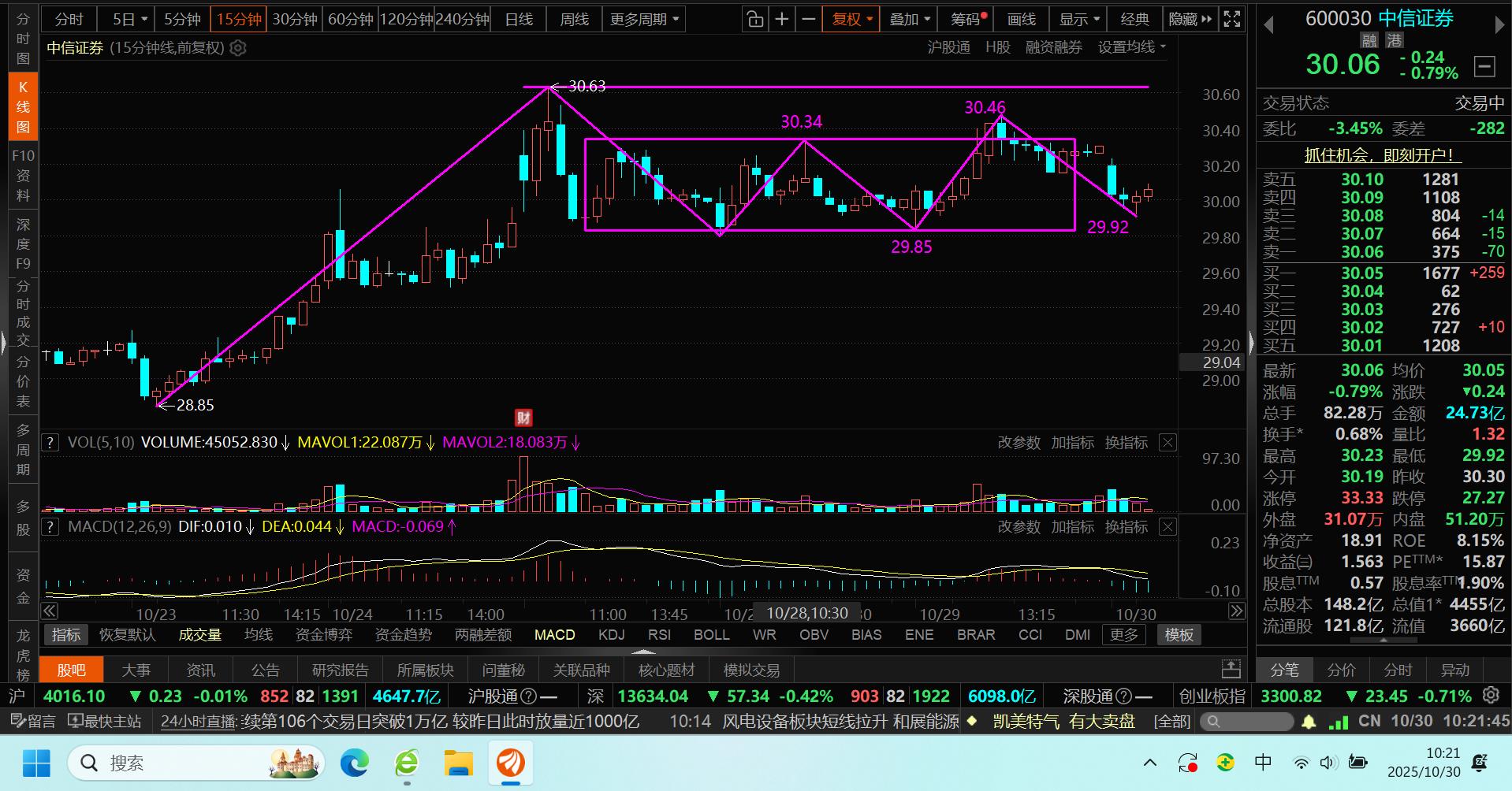The image size is (1512, 791).
Task: Expand the 设置均线 dropdown
Action: tap(1131, 48)
